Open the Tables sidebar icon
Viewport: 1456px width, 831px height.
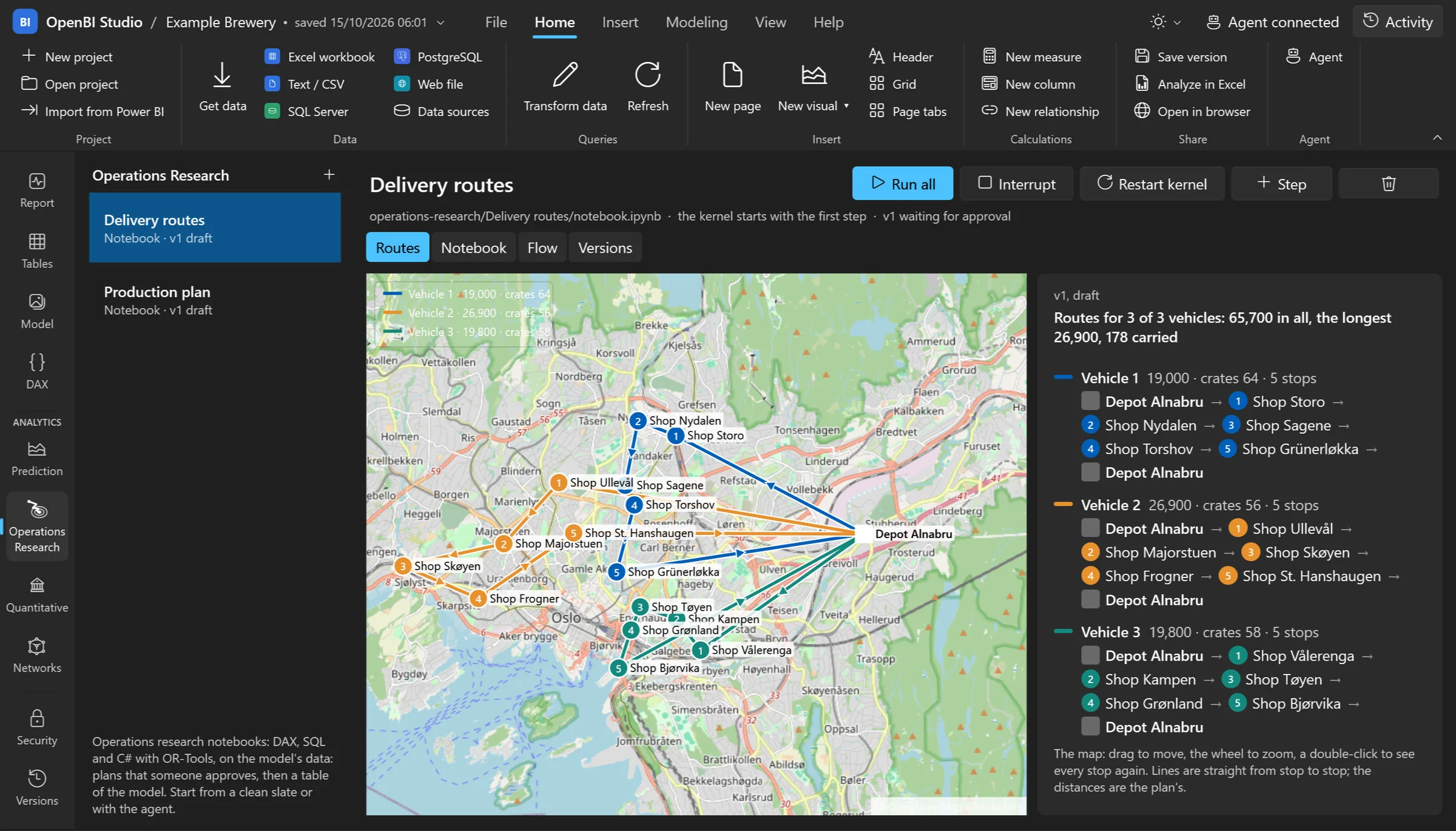[37, 251]
